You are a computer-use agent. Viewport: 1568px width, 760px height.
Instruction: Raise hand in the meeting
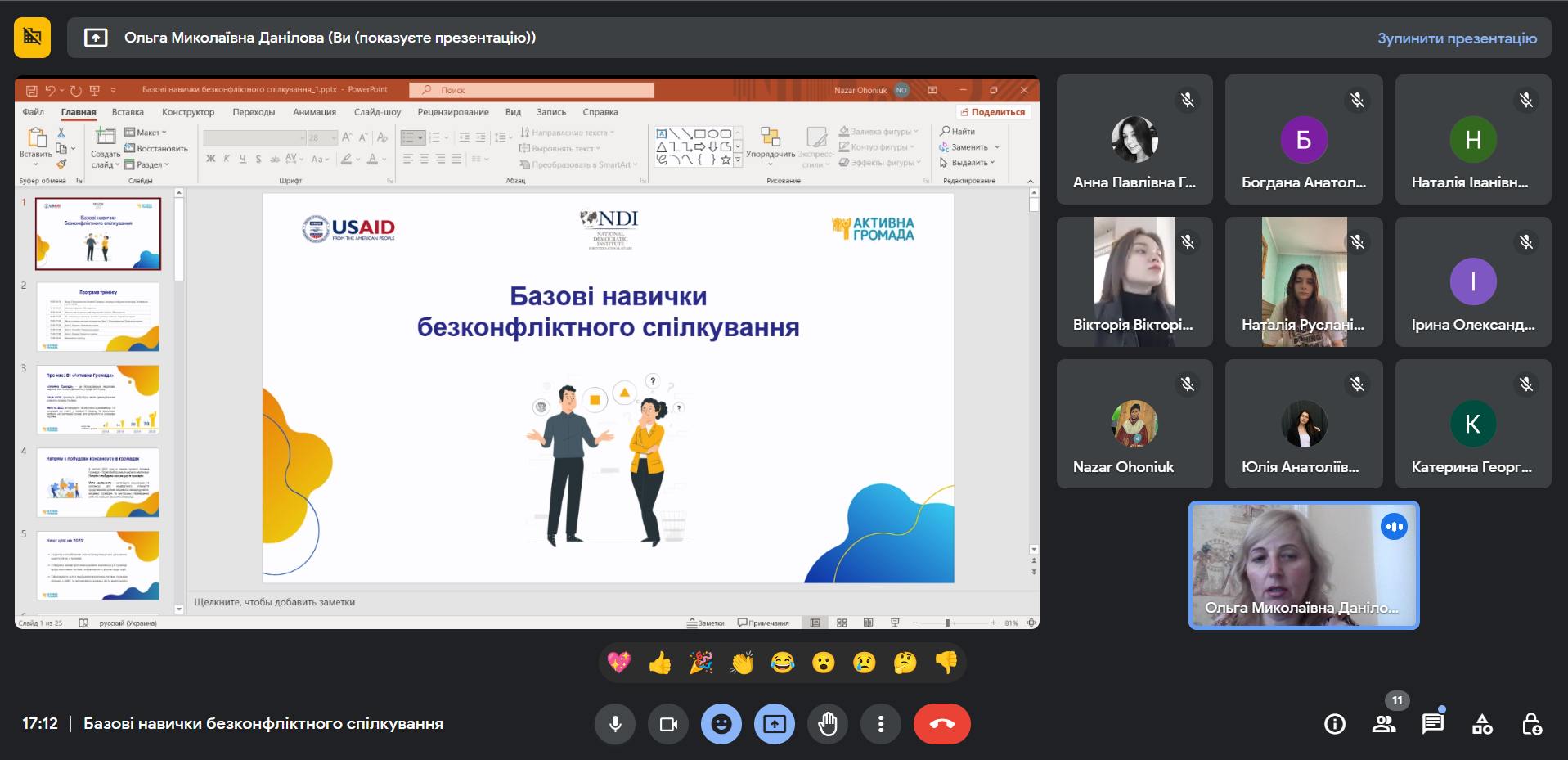pos(828,724)
